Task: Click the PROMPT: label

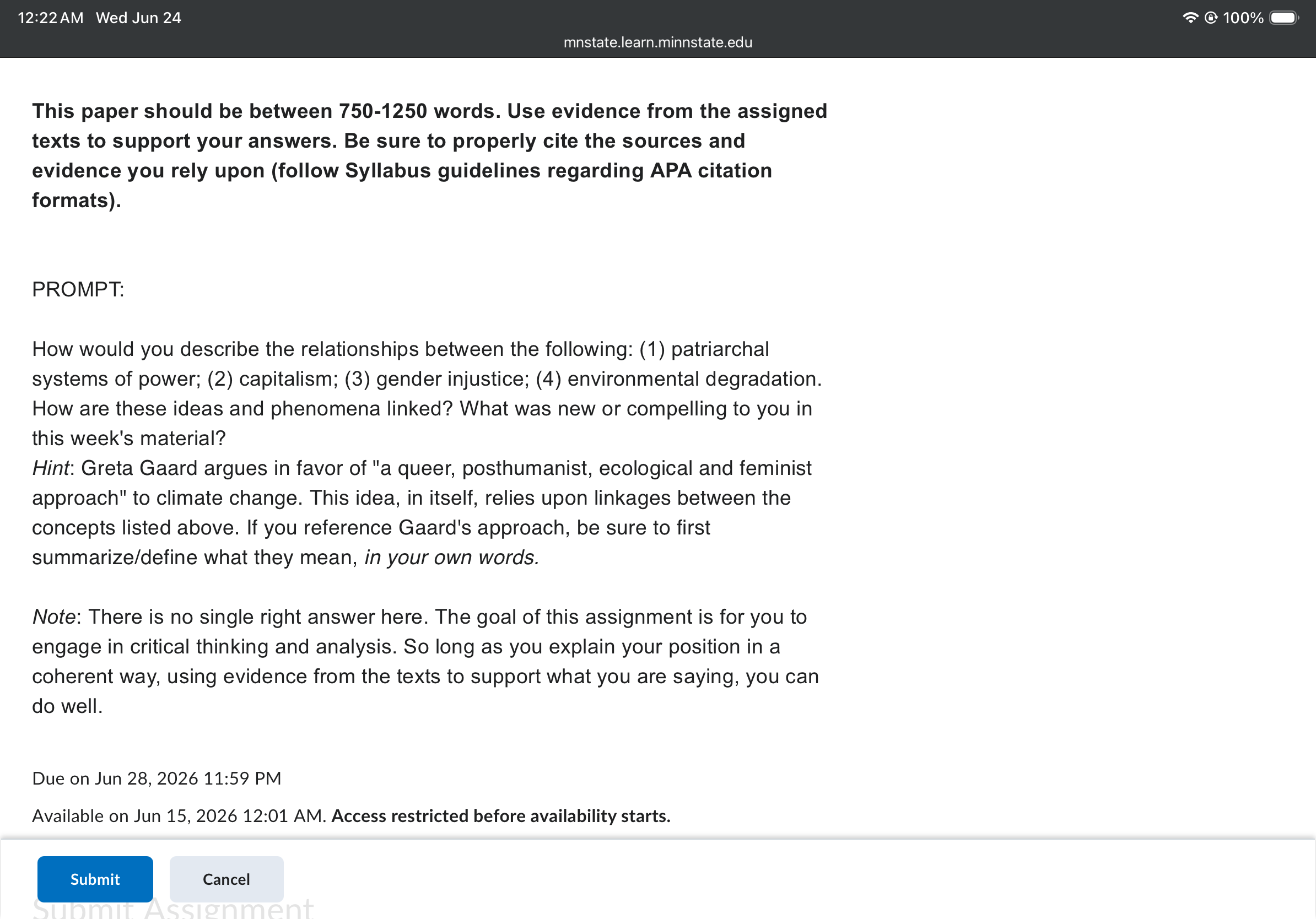Action: click(x=78, y=289)
